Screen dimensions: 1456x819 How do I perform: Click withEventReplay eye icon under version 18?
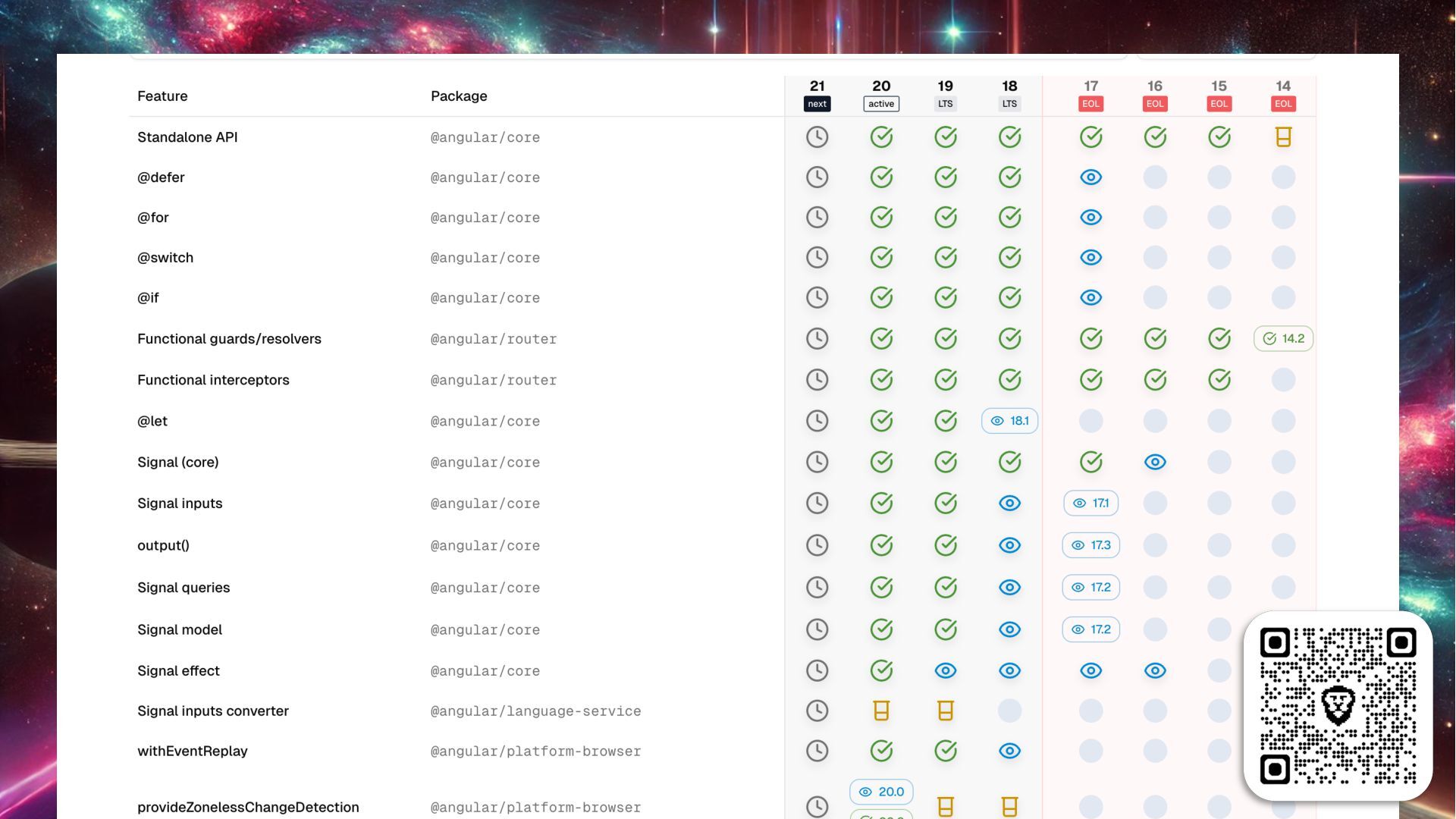coord(1009,751)
